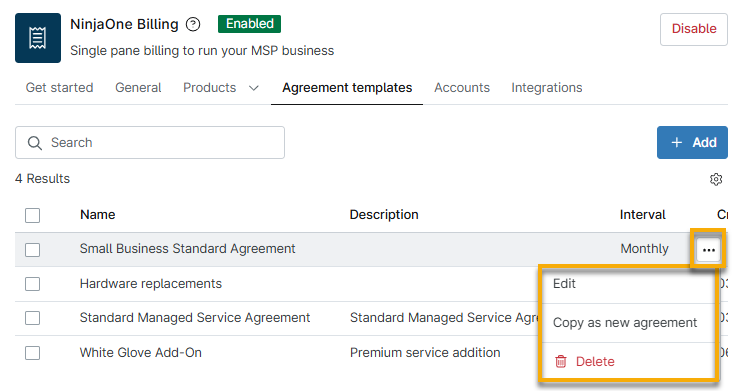This screenshot has width=732, height=391.
Task: Choose Delete from the context menu
Action: 628,362
